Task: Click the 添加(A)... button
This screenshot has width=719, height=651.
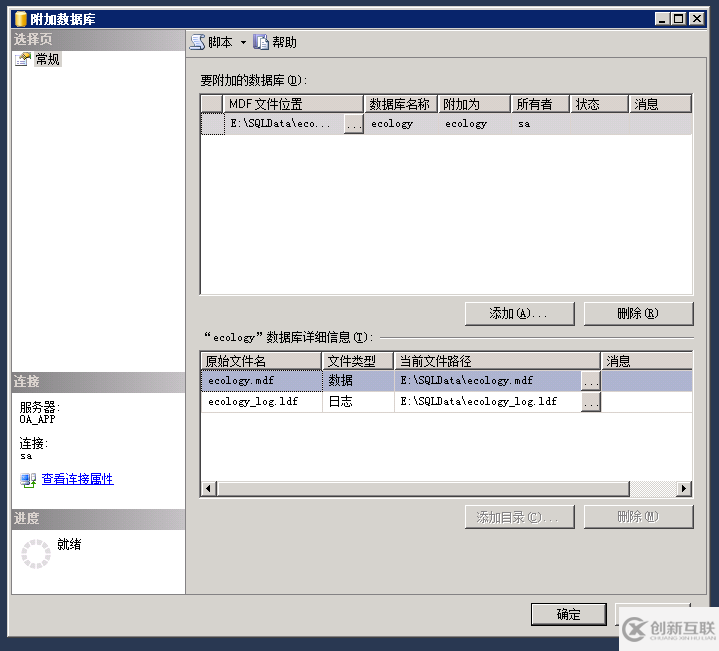Action: (x=519, y=314)
